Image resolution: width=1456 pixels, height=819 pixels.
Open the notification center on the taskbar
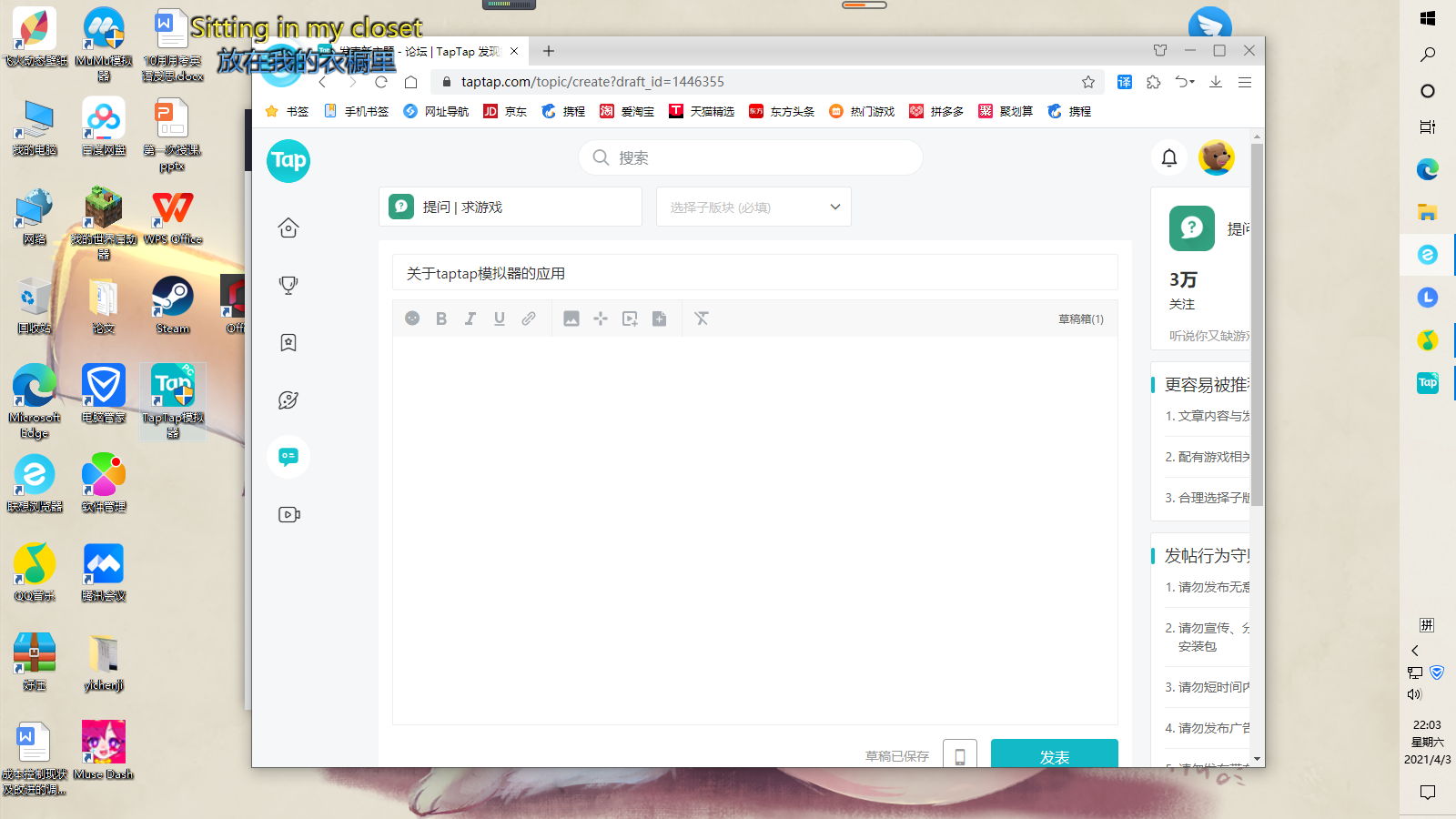point(1428,792)
